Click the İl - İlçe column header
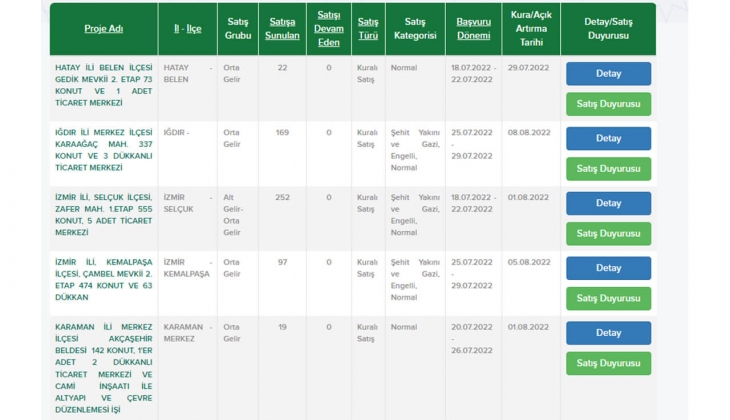Viewport: 730px width, 420px height. pyautogui.click(x=186, y=29)
